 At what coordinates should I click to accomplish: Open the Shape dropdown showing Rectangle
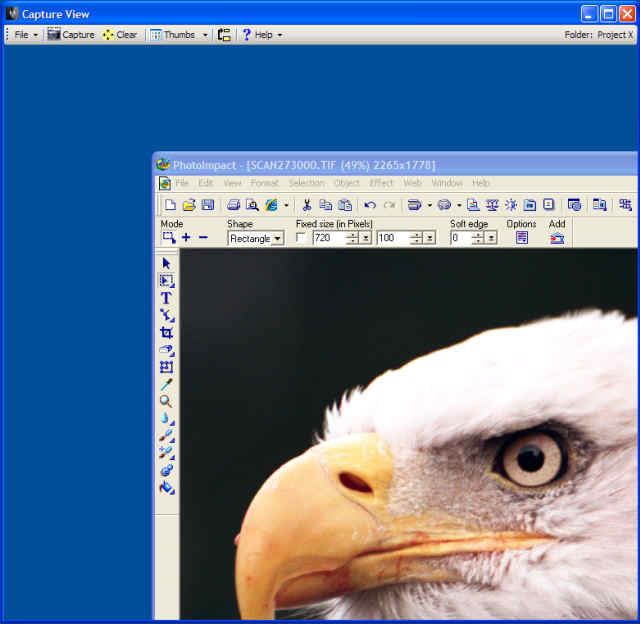click(x=256, y=238)
